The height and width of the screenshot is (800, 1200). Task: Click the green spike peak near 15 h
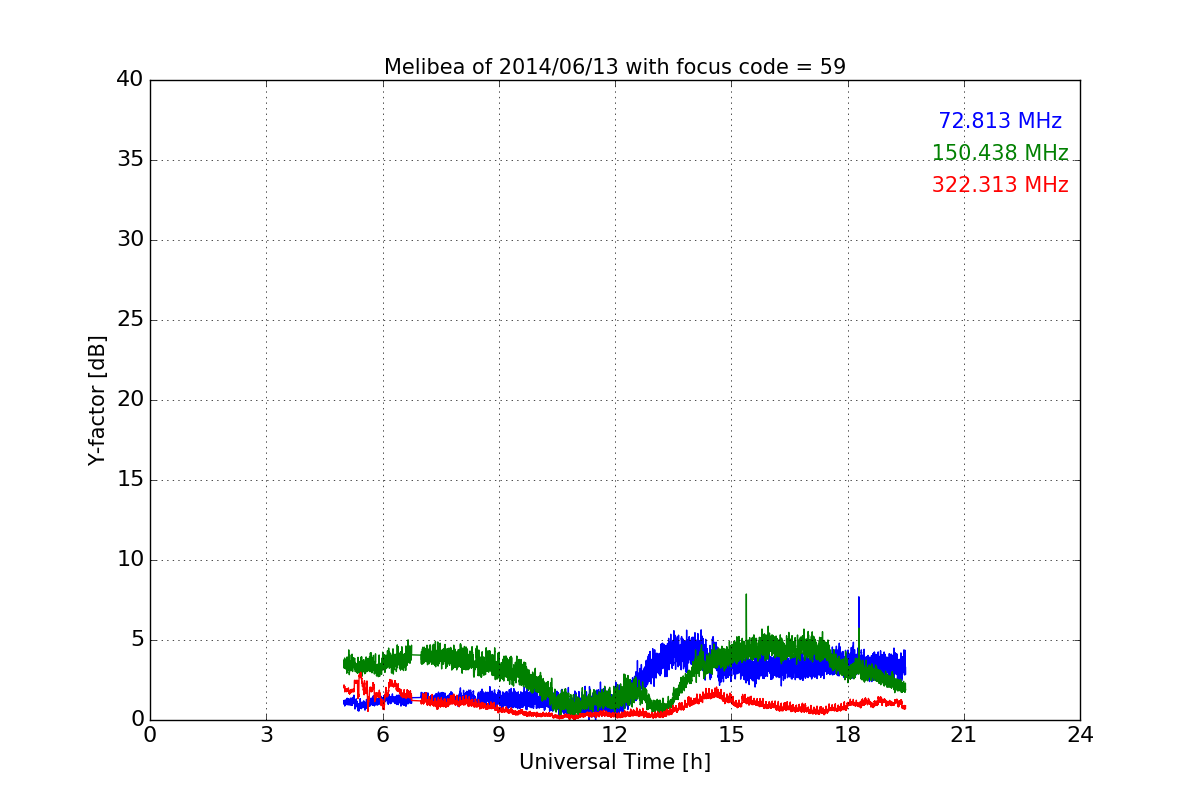click(746, 595)
